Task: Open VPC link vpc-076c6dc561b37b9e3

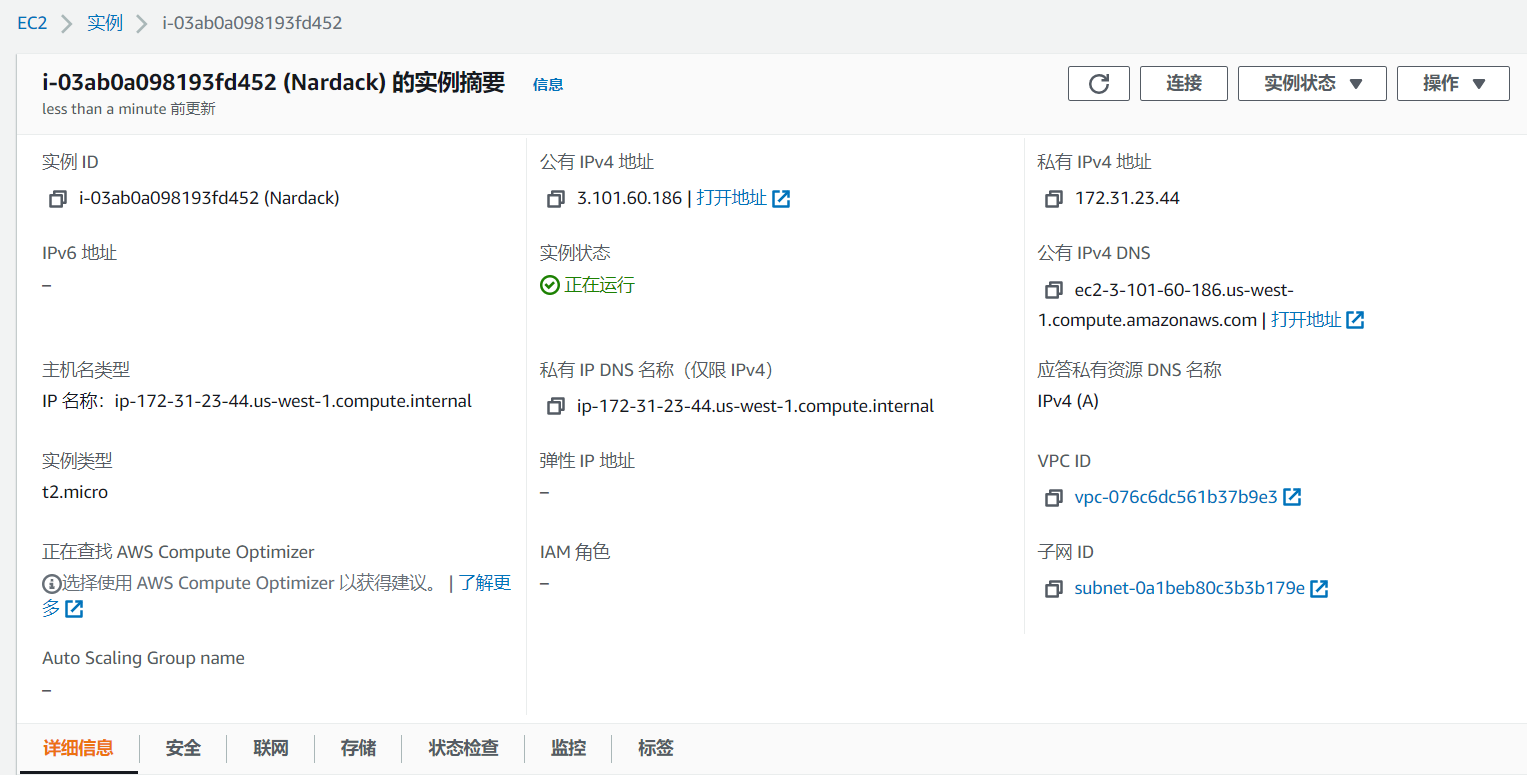Action: click(1176, 497)
